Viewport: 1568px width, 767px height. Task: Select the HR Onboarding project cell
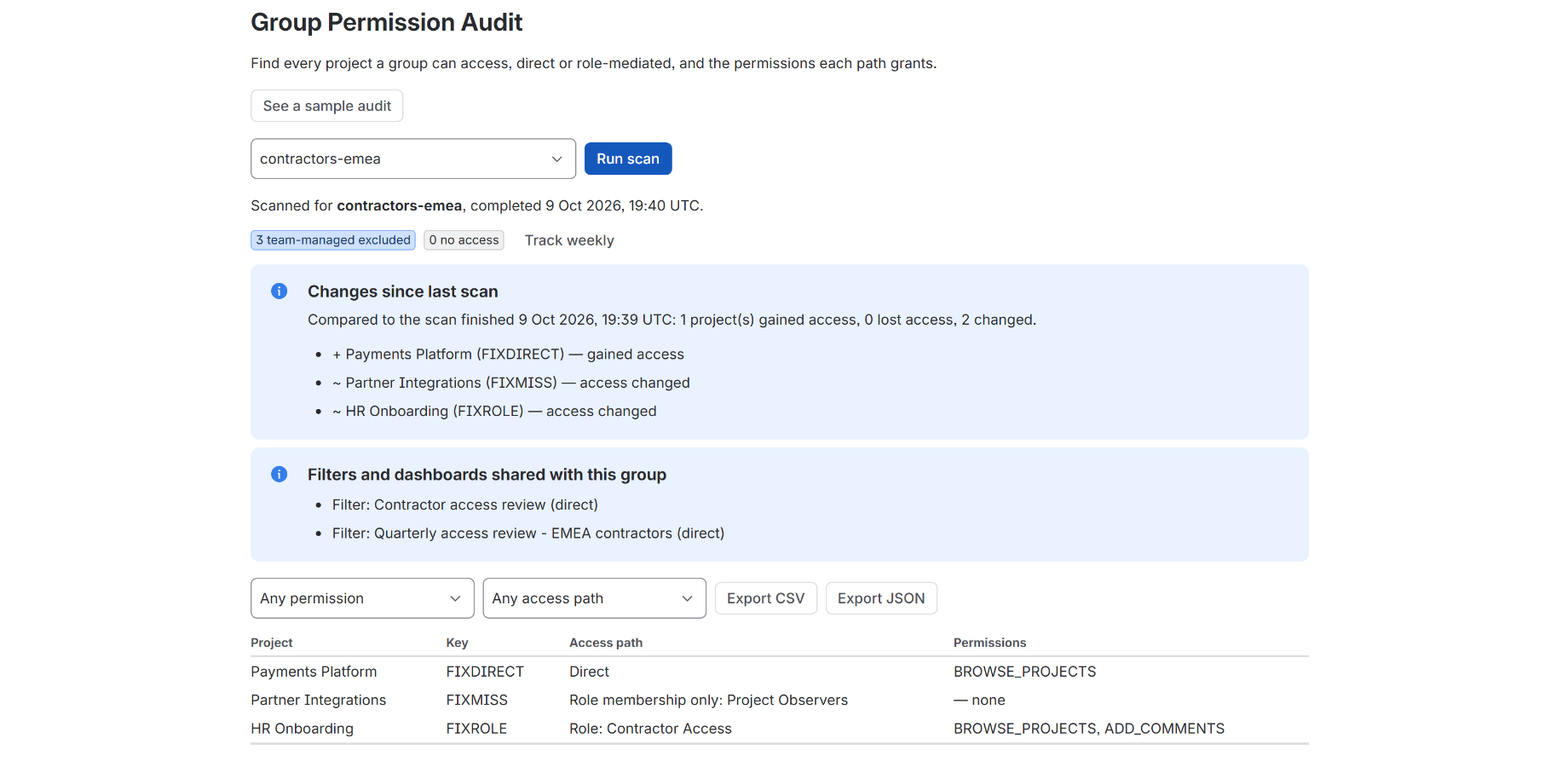point(303,729)
